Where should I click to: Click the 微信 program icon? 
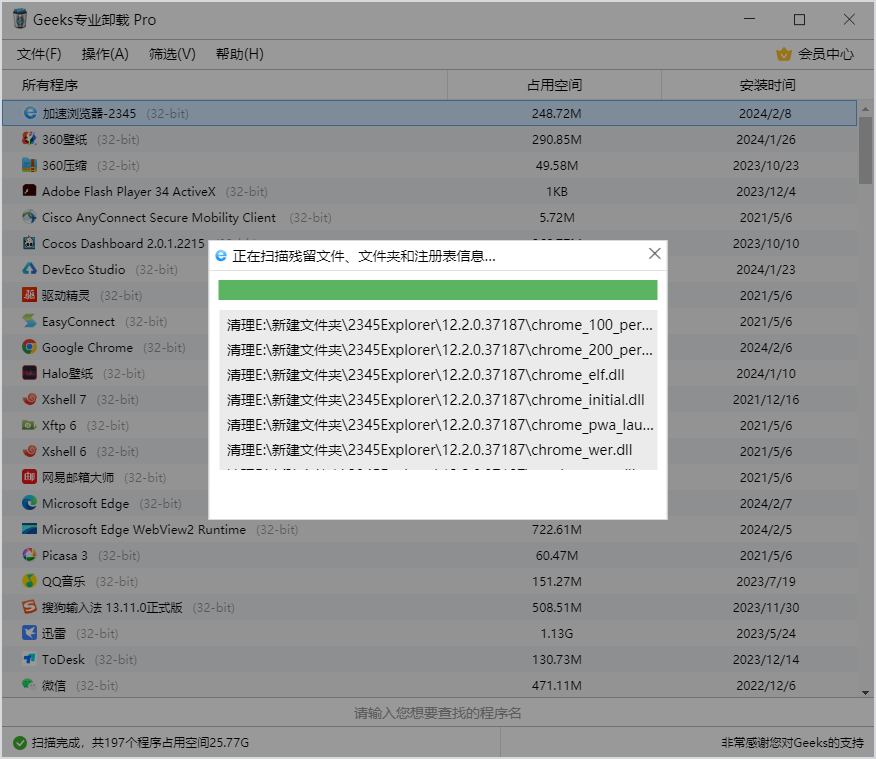coord(29,685)
